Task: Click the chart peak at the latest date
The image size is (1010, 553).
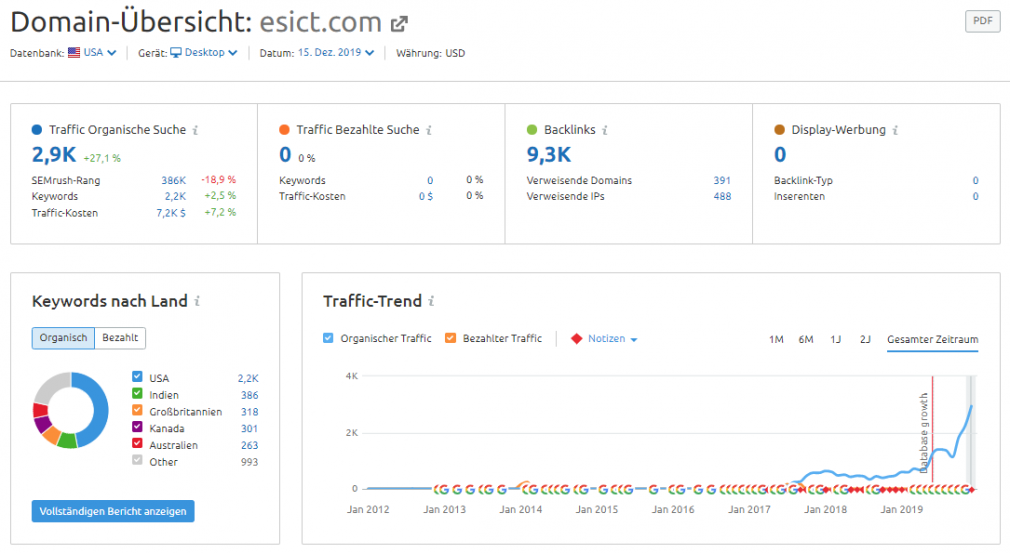Action: 971,406
